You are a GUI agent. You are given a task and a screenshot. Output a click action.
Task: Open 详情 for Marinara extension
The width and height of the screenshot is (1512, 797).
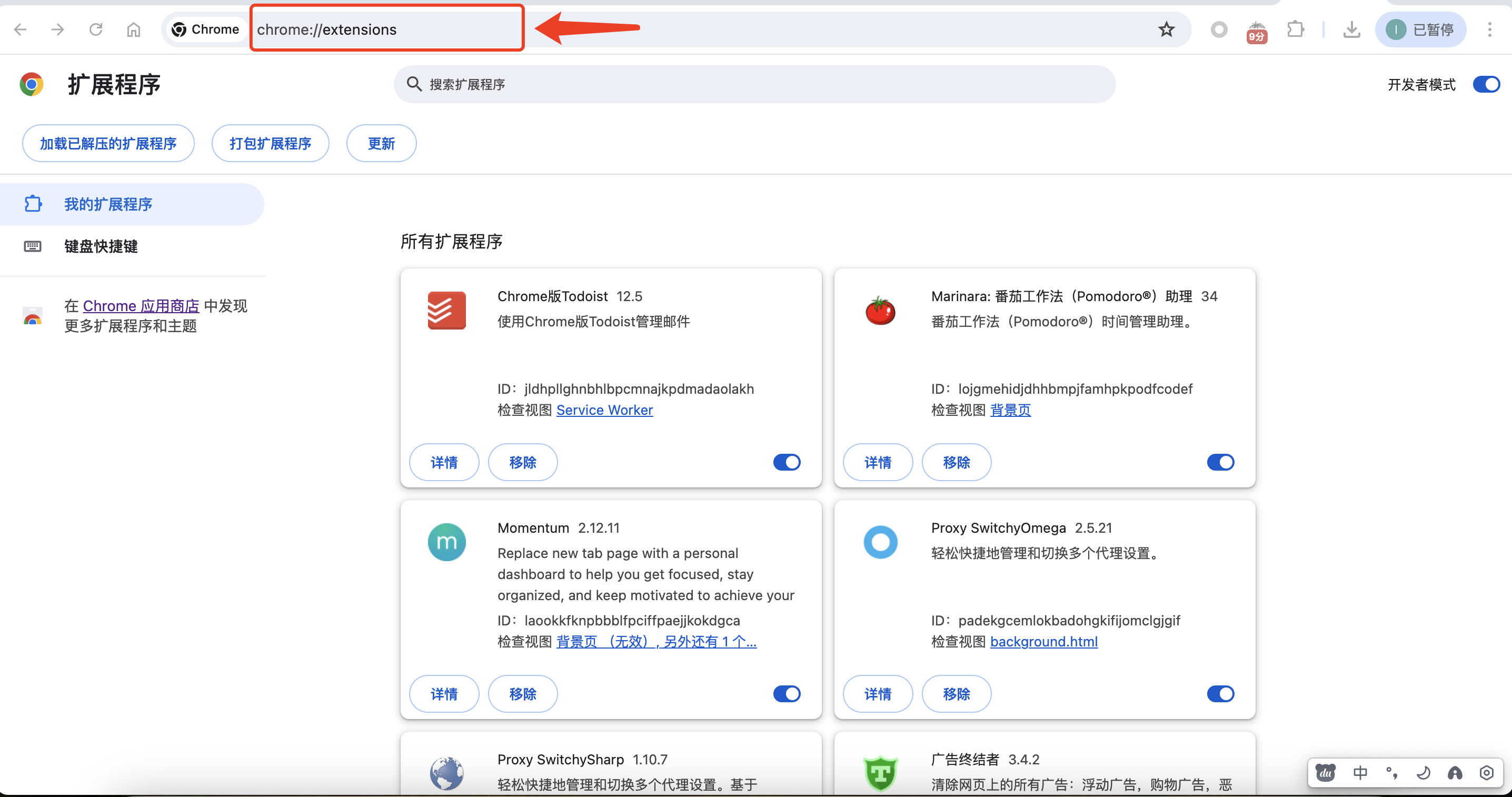[x=878, y=463]
